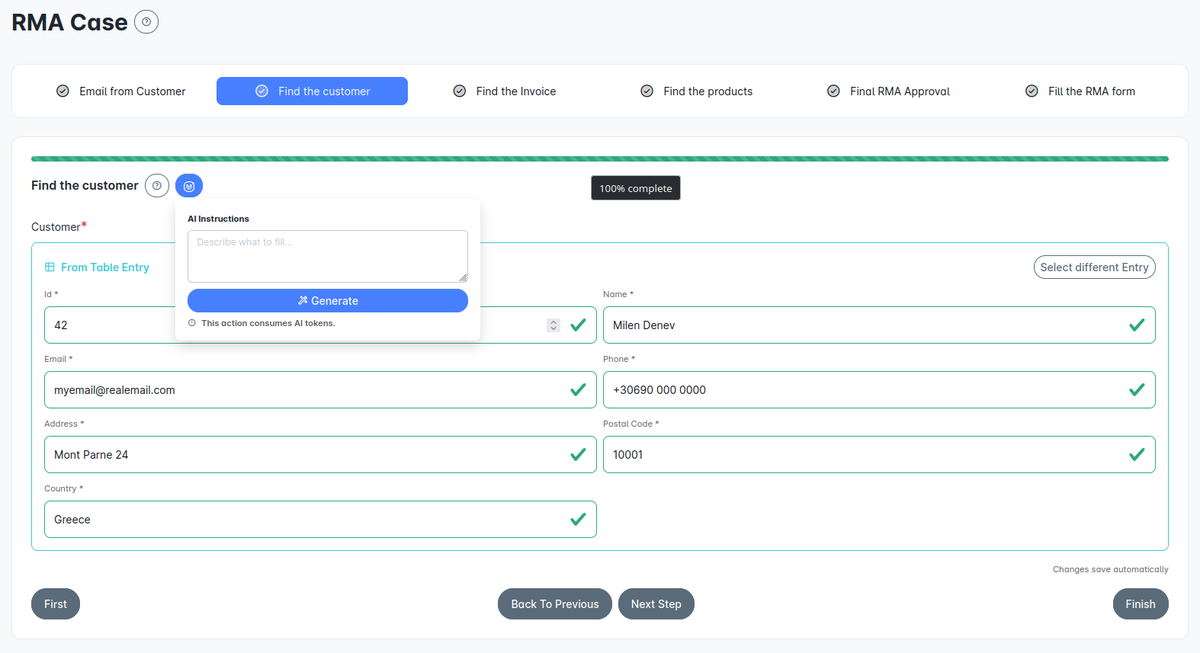
Task: Click the checkmark icon on Final RMA Approval step
Action: (x=833, y=91)
